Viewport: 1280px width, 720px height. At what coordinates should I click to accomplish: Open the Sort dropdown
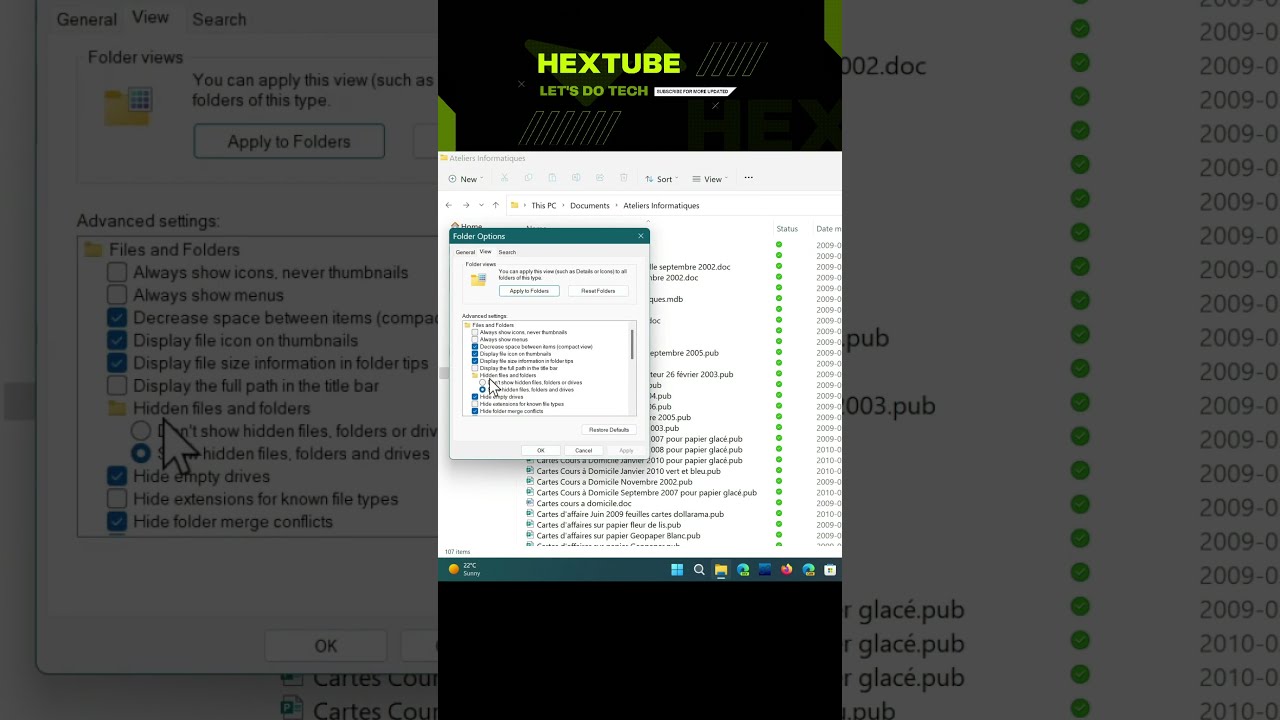[662, 179]
